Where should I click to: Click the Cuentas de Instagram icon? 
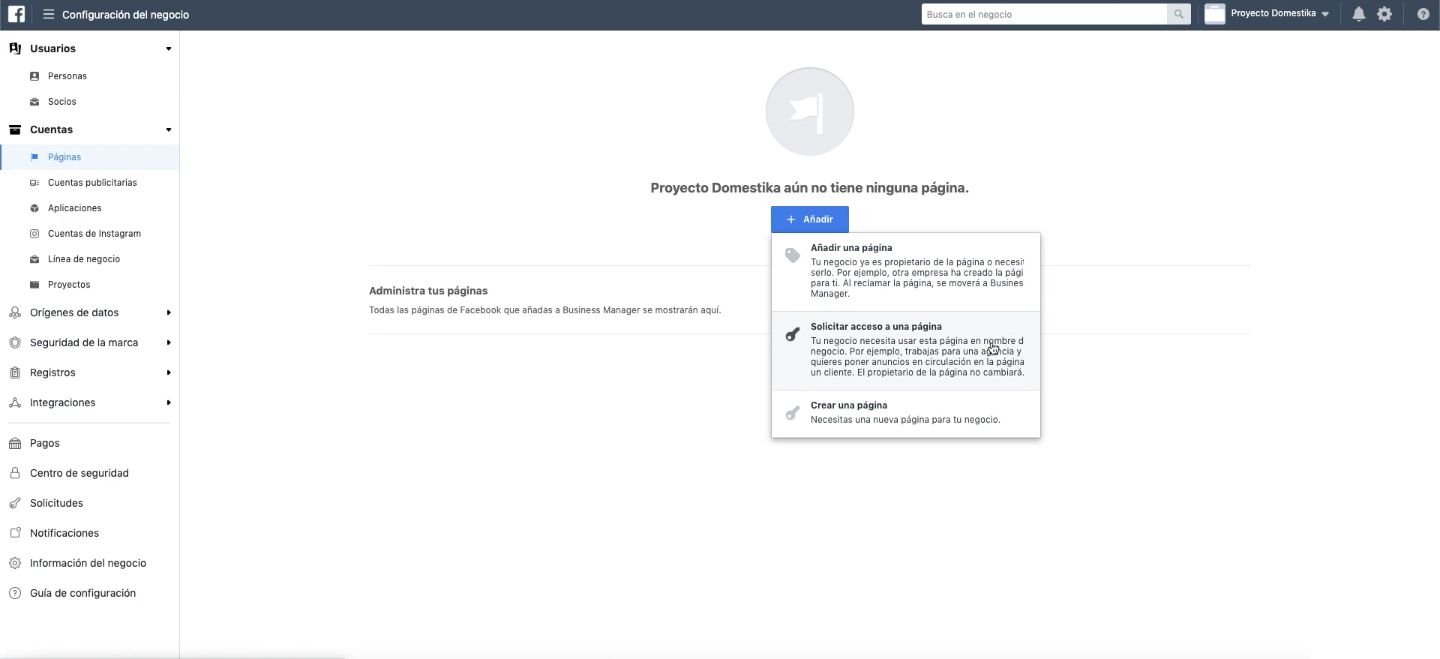pos(35,234)
